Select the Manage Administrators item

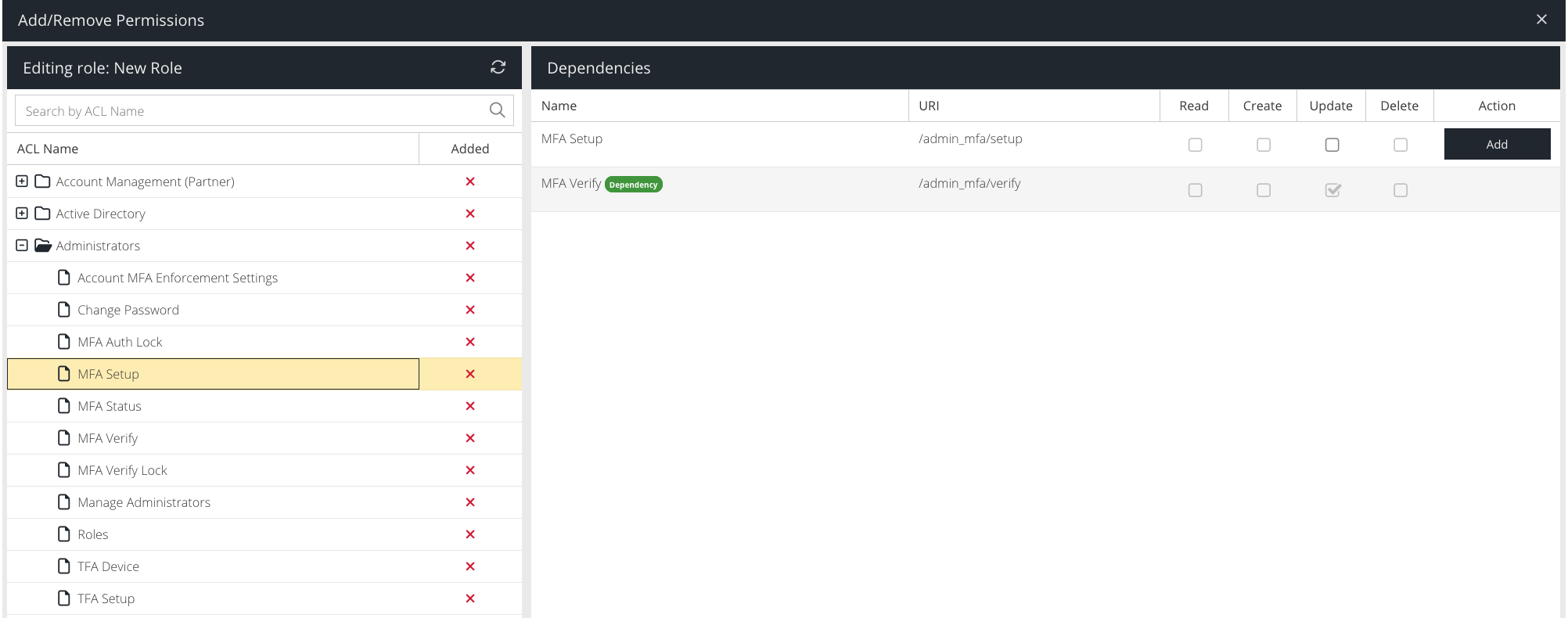click(x=144, y=502)
